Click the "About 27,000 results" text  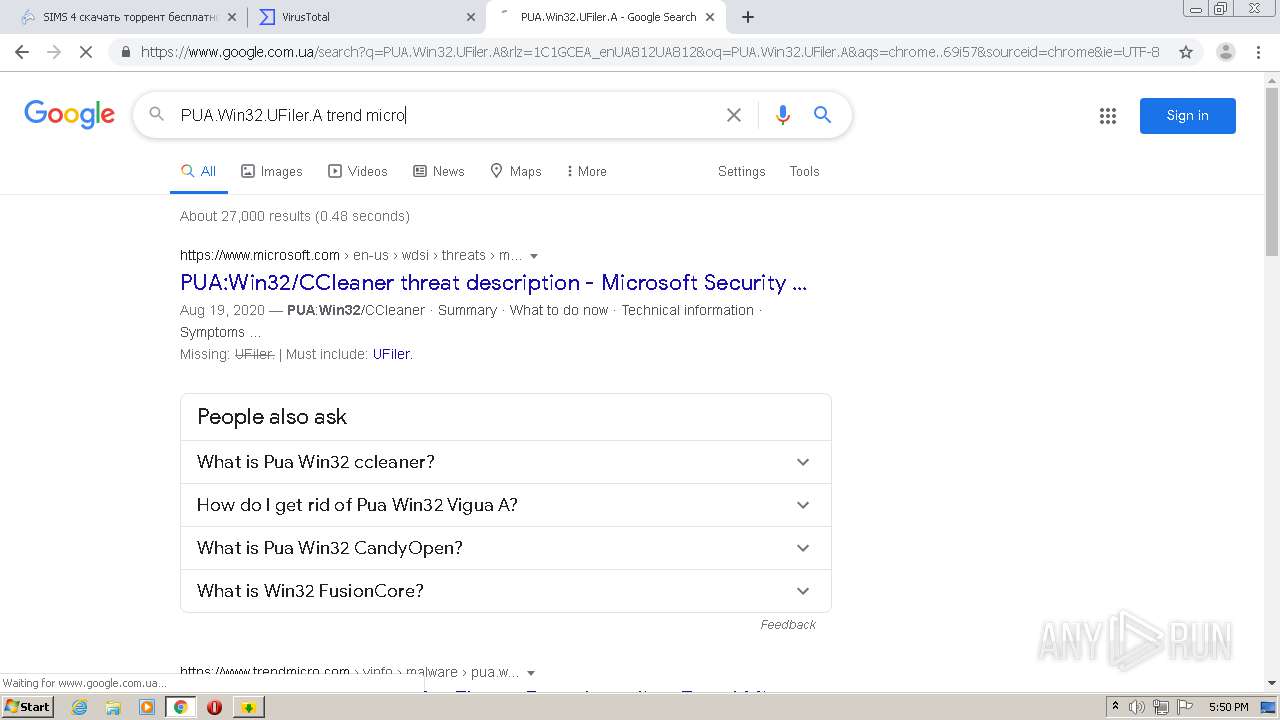coord(295,216)
